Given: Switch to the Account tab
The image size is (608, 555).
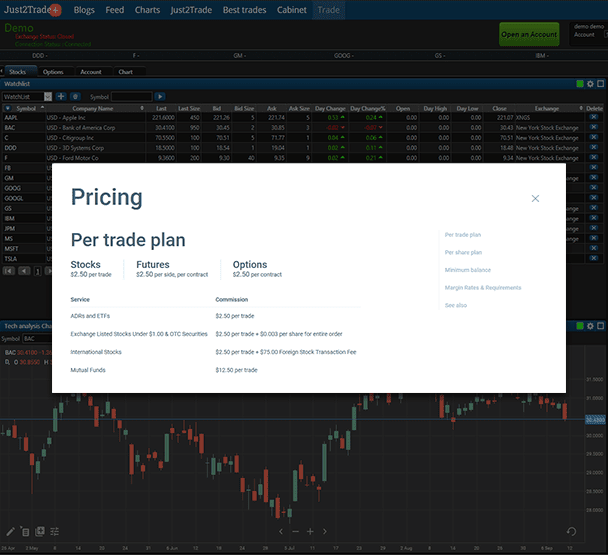Looking at the screenshot, I should [91, 72].
